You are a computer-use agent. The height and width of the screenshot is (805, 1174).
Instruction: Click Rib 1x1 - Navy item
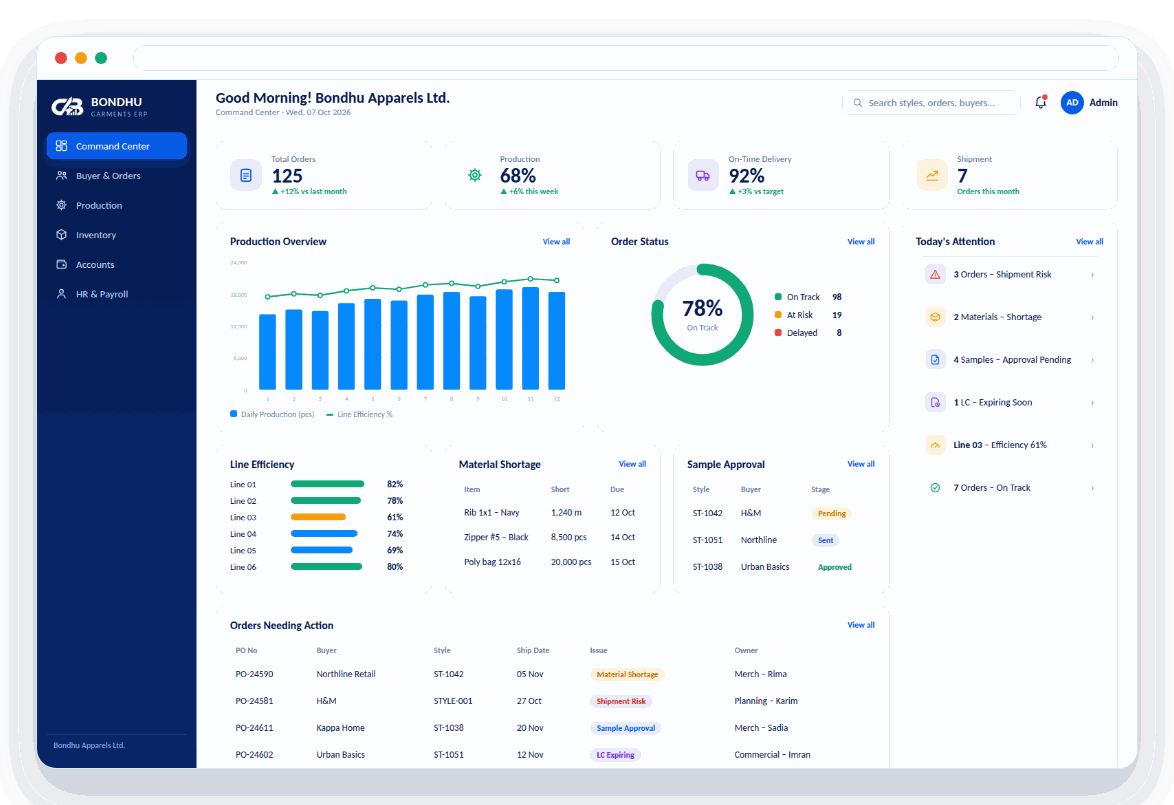[491, 513]
